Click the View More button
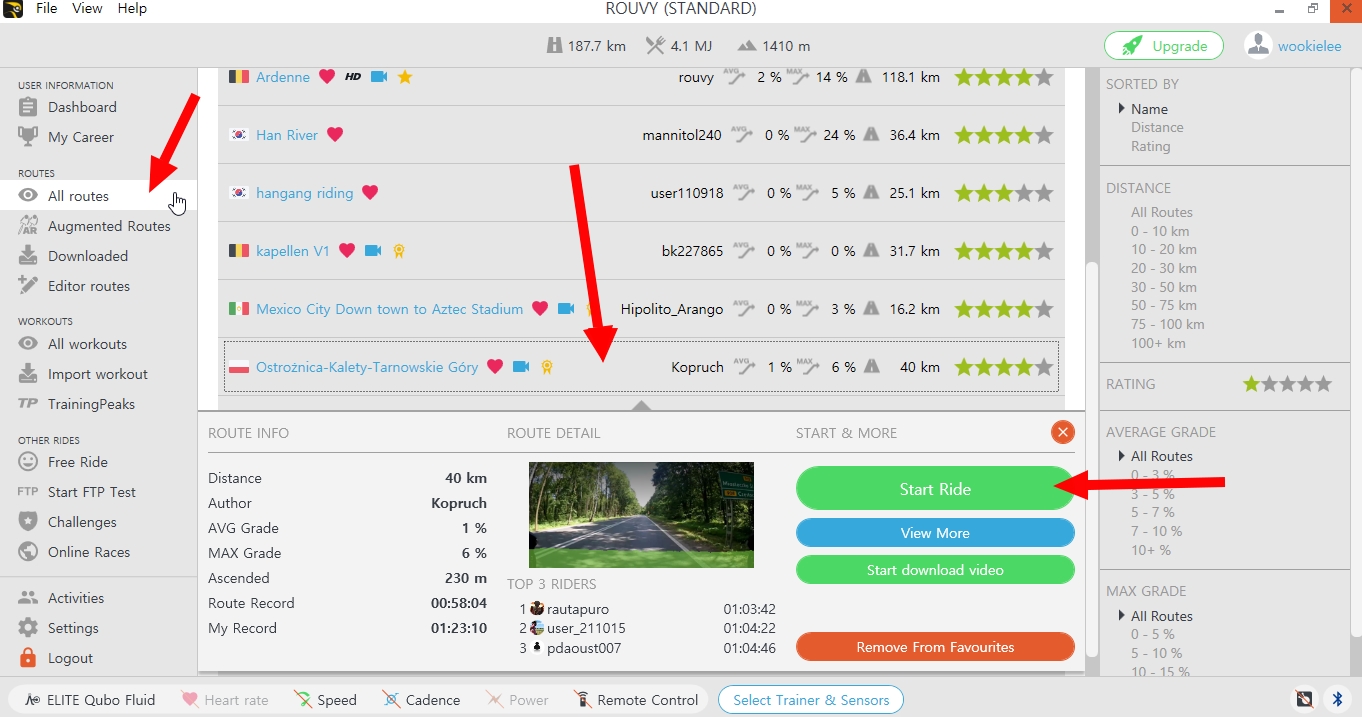 [x=935, y=533]
